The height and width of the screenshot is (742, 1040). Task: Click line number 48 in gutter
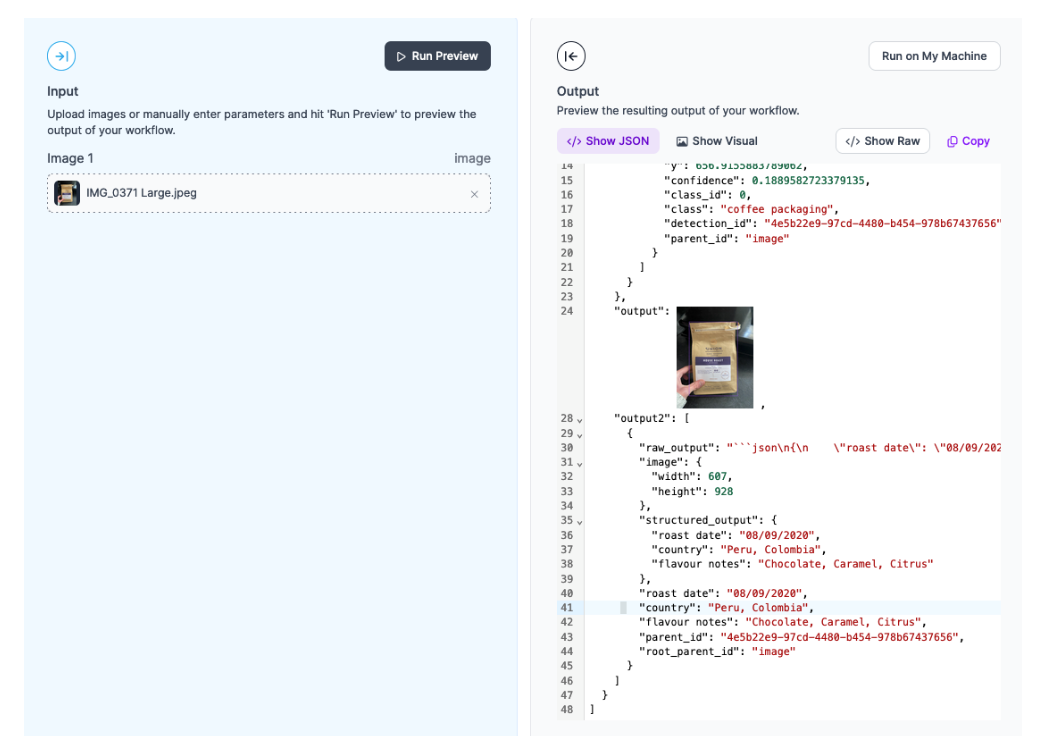click(x=566, y=710)
